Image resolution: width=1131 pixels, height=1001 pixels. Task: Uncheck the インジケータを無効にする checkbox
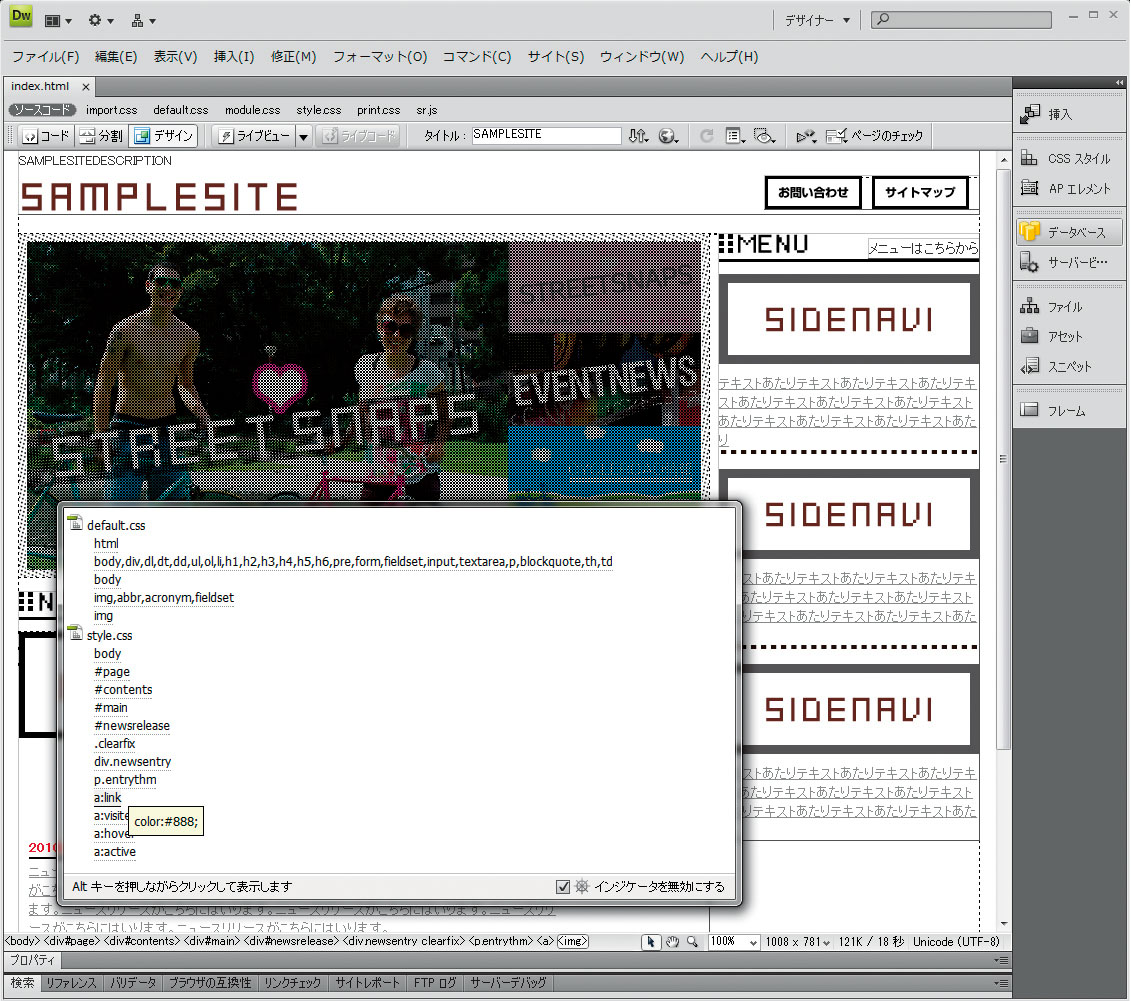coord(563,886)
